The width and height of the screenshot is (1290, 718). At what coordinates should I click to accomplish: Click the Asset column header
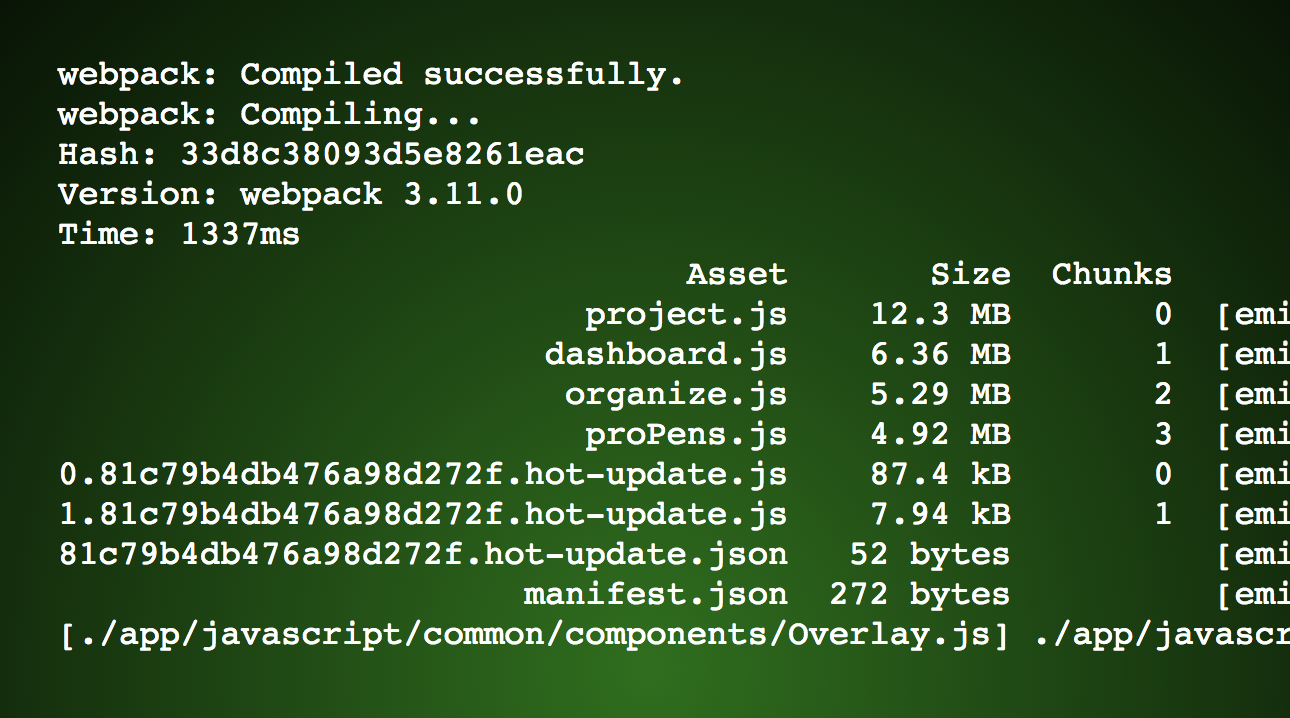(x=736, y=275)
